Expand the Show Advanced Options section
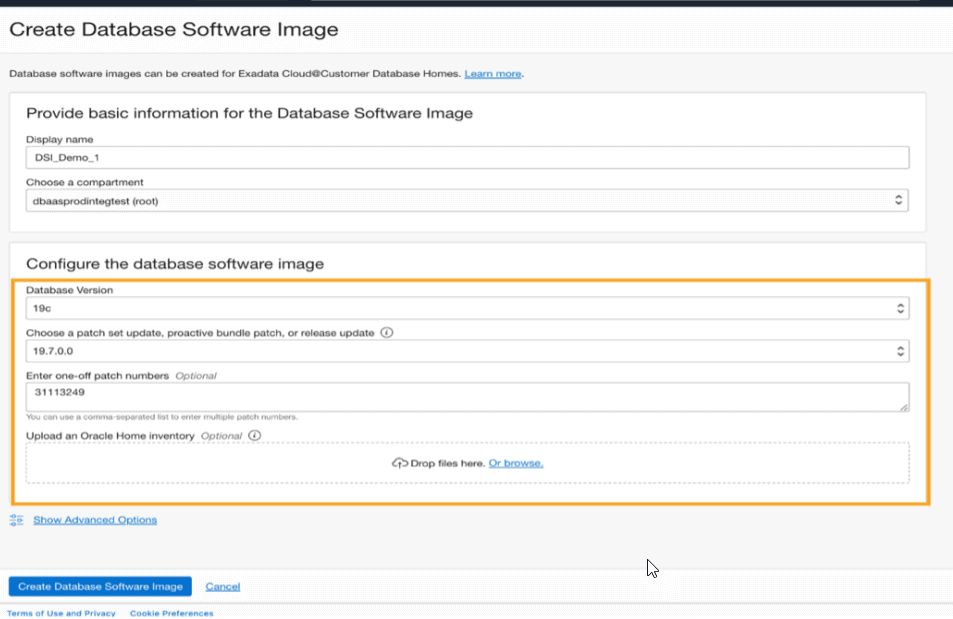Screen dimensions: 953x619 tap(97, 520)
